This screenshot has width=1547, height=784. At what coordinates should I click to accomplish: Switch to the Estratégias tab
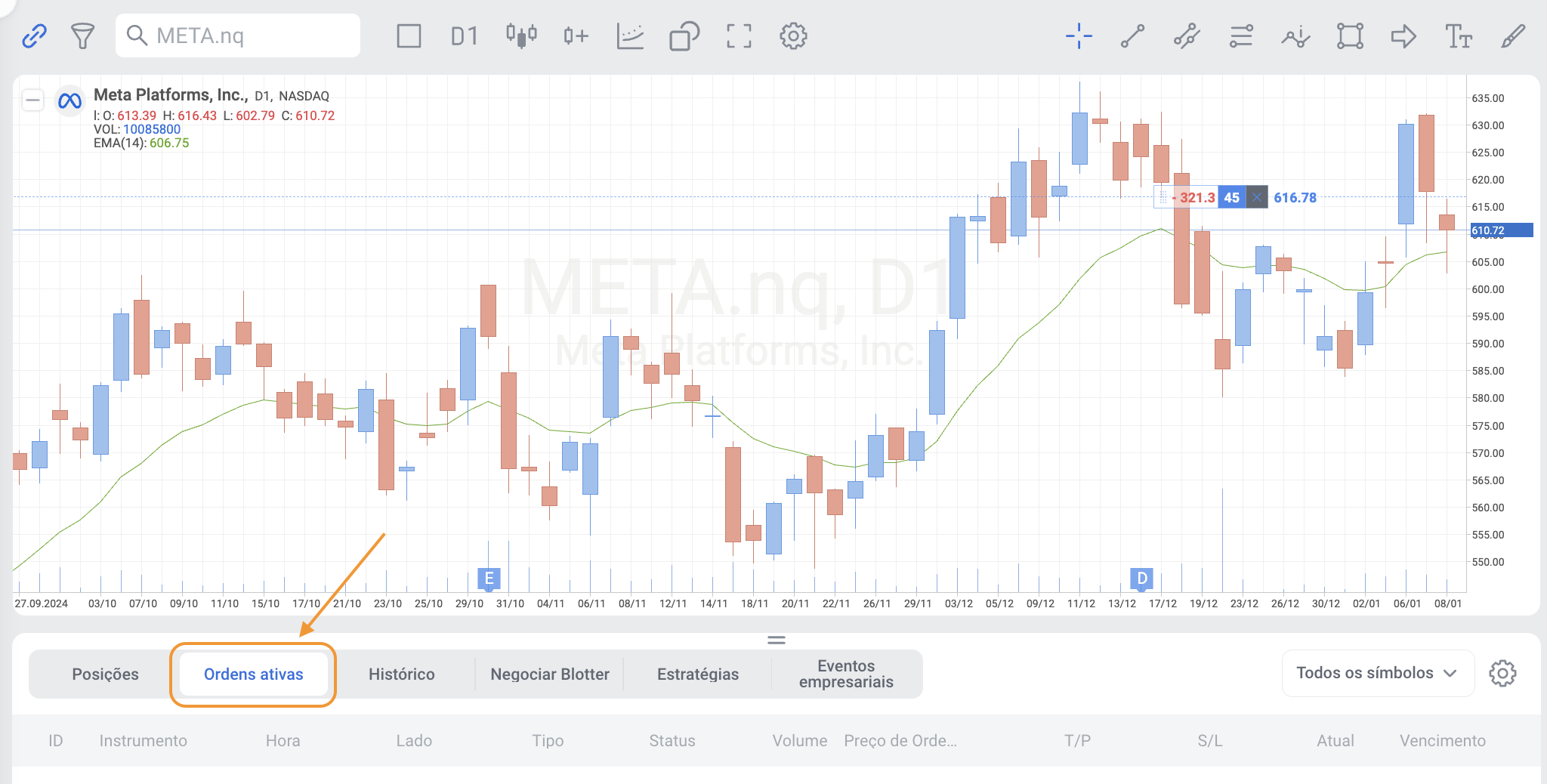tap(697, 674)
